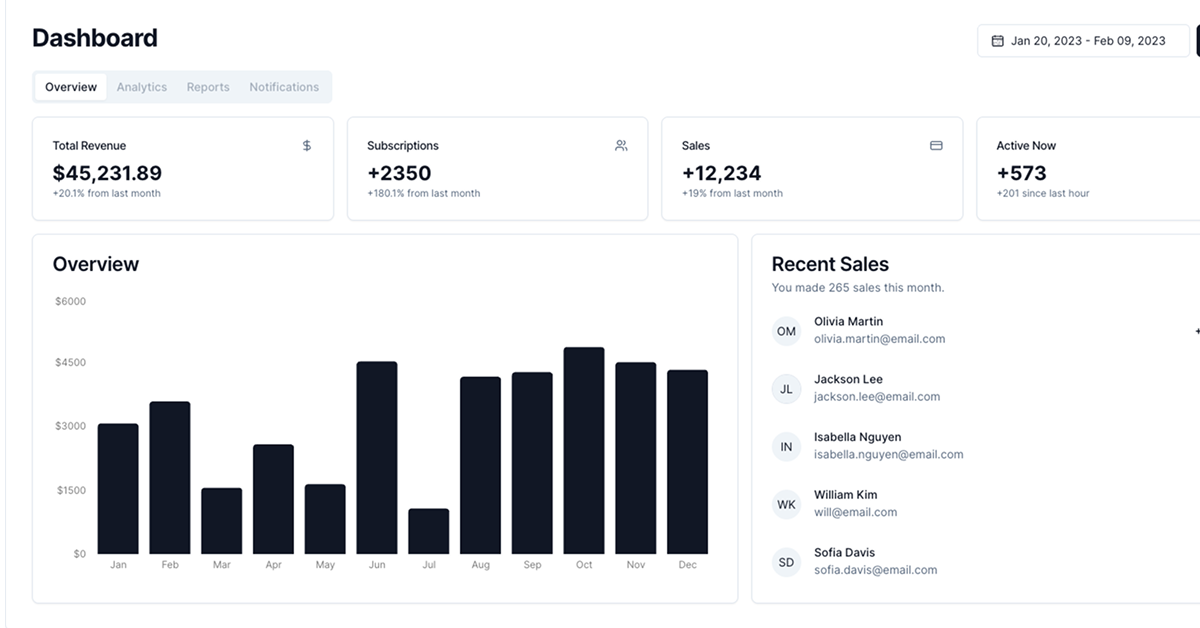
Task: Open the Reports tab
Action: coord(208,87)
